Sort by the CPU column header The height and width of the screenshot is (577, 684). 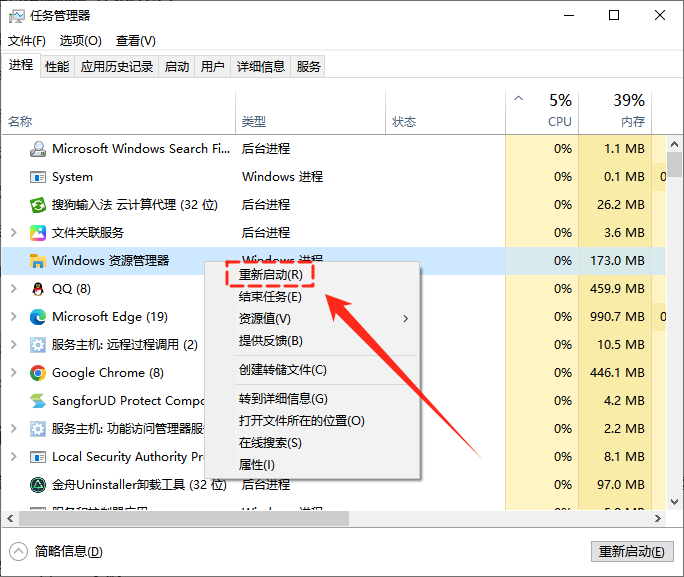[542, 113]
